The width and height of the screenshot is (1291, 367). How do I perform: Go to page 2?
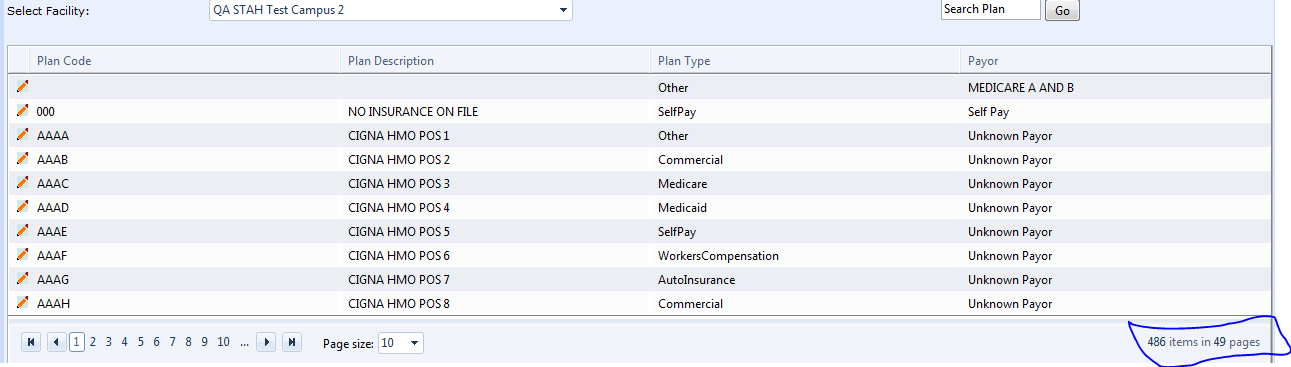[x=92, y=342]
